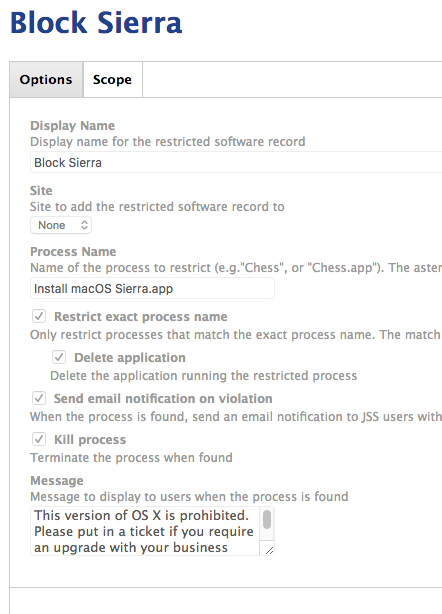Click the up-down arrows on Site selector
The width and height of the screenshot is (442, 614).
pos(84,225)
